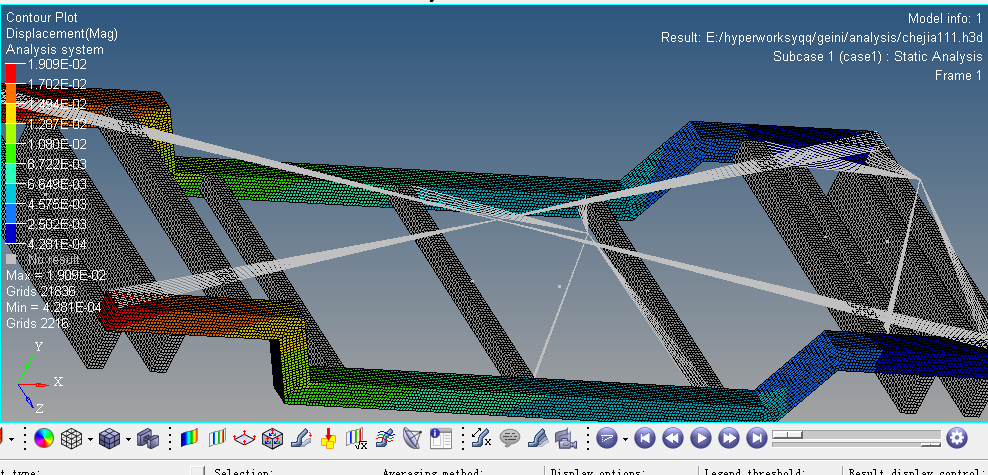This screenshot has height=475, width=988.
Task: Click the gray No result swatch
Action: (11, 259)
